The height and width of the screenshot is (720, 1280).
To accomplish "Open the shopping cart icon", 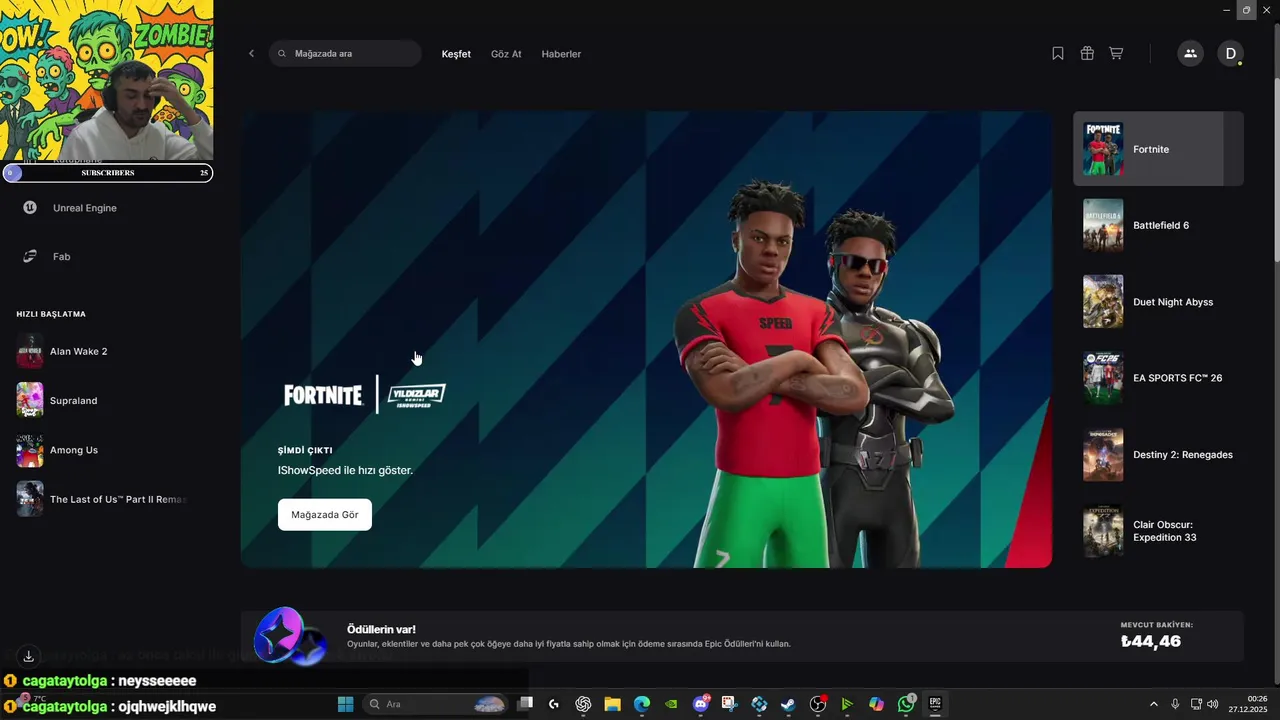I will pos(1116,54).
